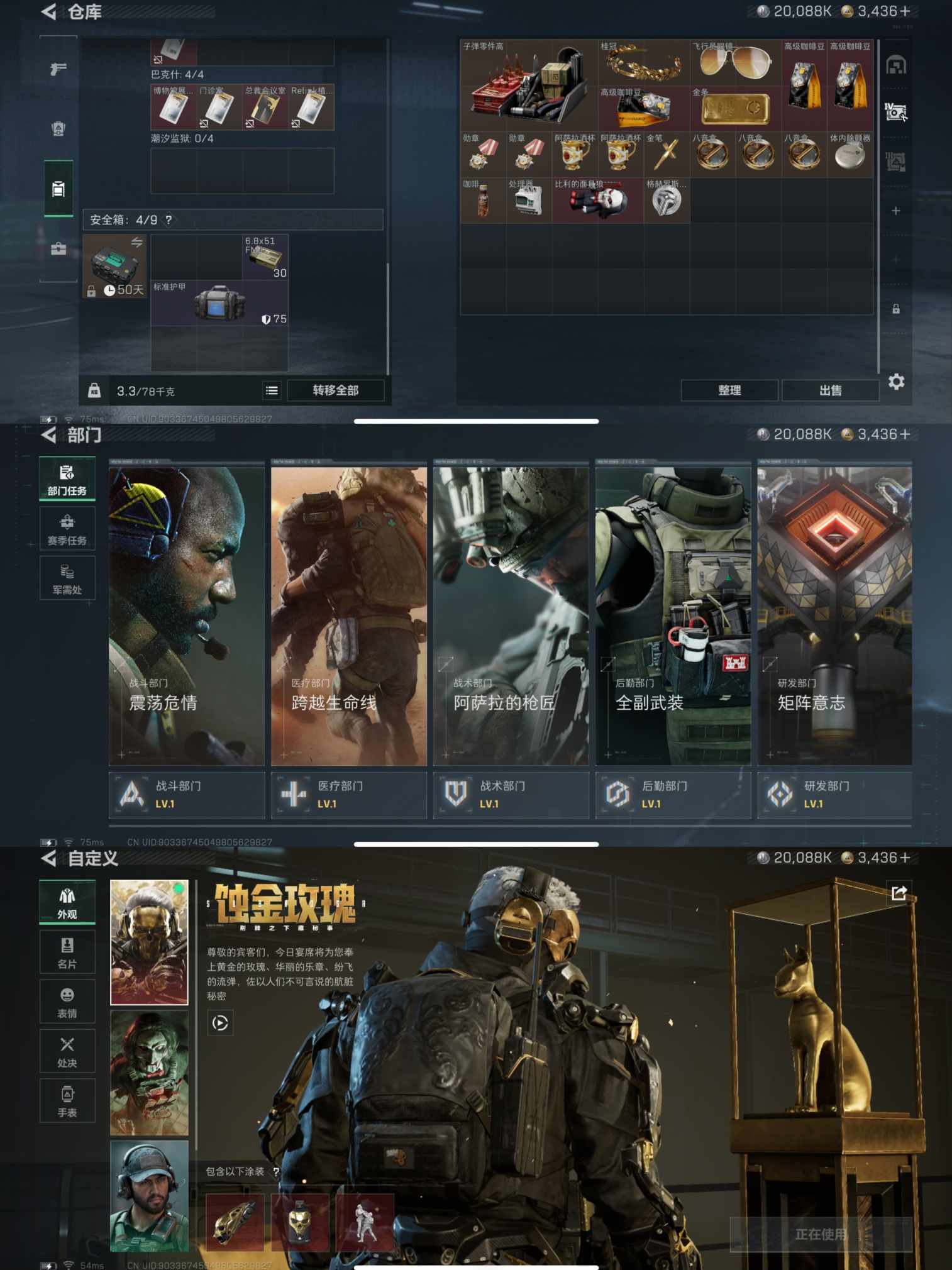Click the share icon above cat statue
Image resolution: width=952 pixels, height=1270 pixels.
(899, 893)
